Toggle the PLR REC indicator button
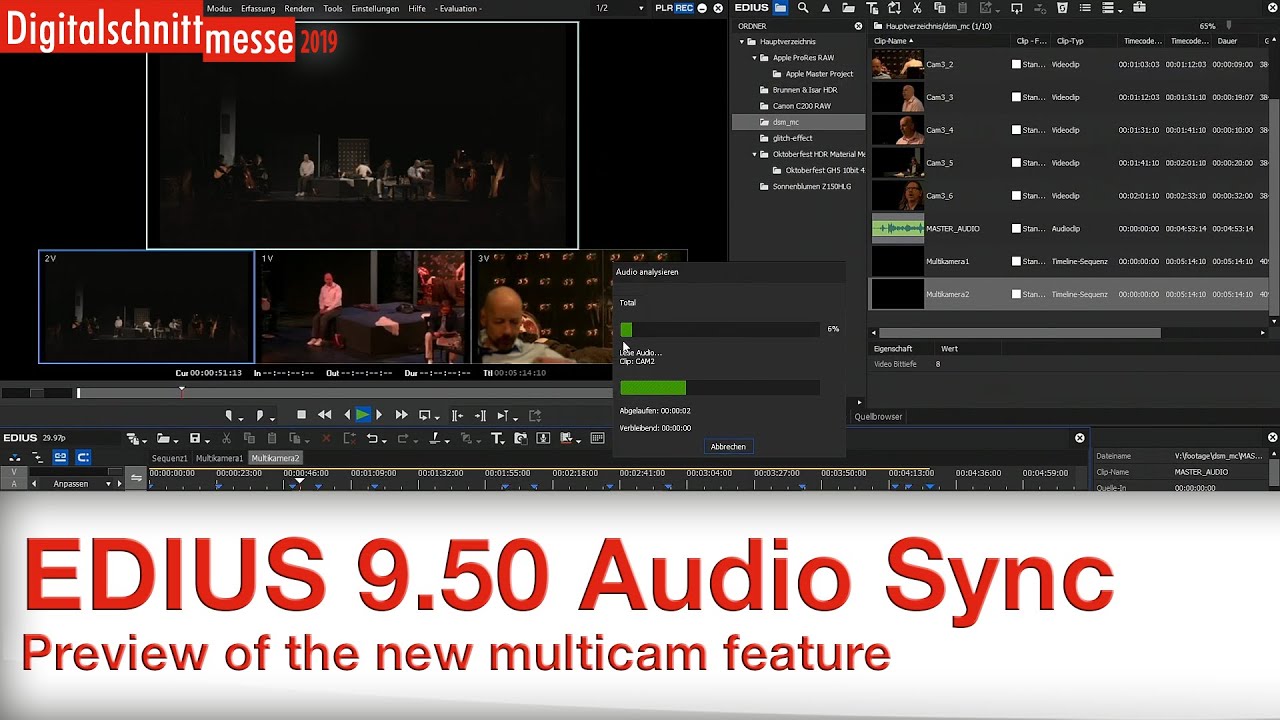The height and width of the screenshot is (720, 1280). 674,8
